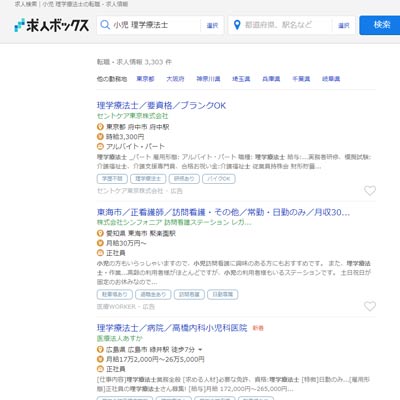Click the blue 検索 button
Image resolution: width=400 pixels, height=400 pixels.
(380, 25)
